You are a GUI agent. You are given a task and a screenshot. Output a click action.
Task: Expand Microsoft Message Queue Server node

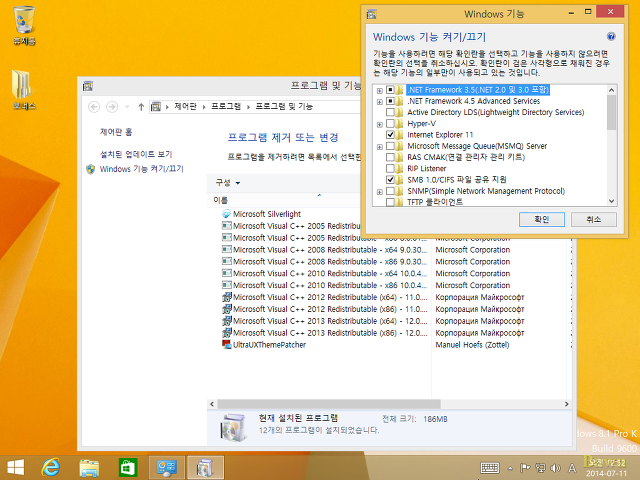[380, 147]
